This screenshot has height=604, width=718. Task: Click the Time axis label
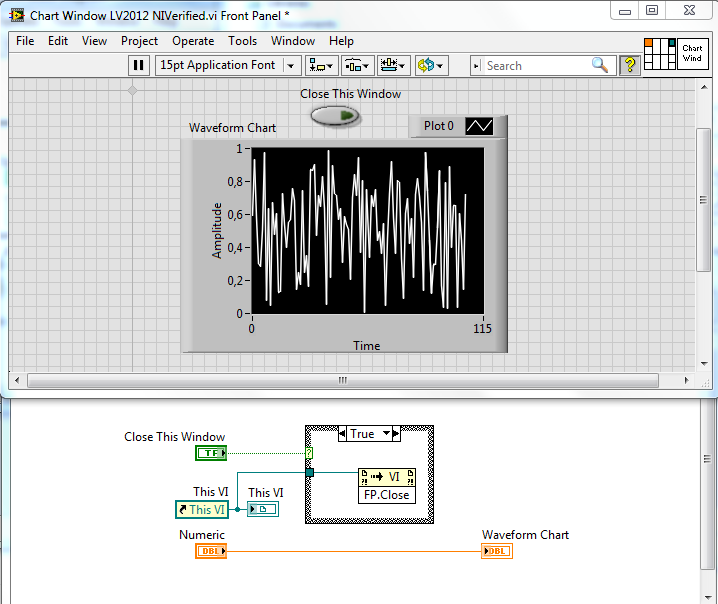click(x=366, y=346)
